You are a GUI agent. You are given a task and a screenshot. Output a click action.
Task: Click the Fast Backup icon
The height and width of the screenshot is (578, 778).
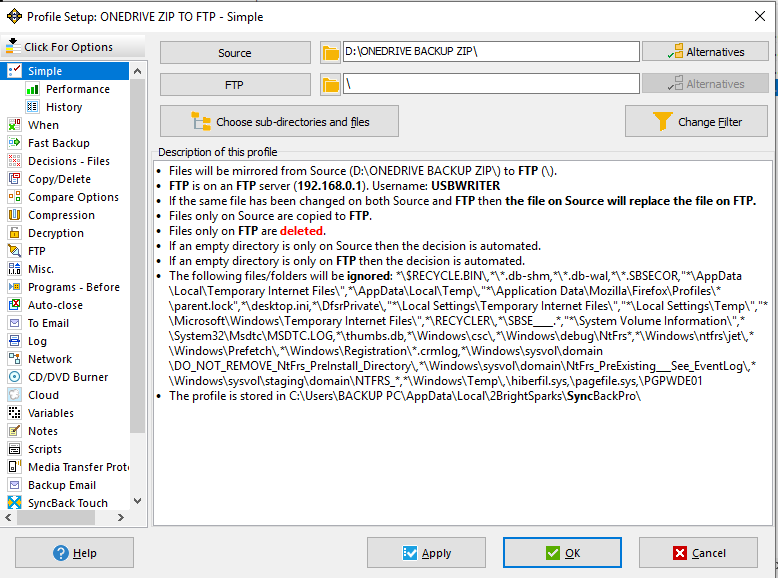tap(14, 143)
